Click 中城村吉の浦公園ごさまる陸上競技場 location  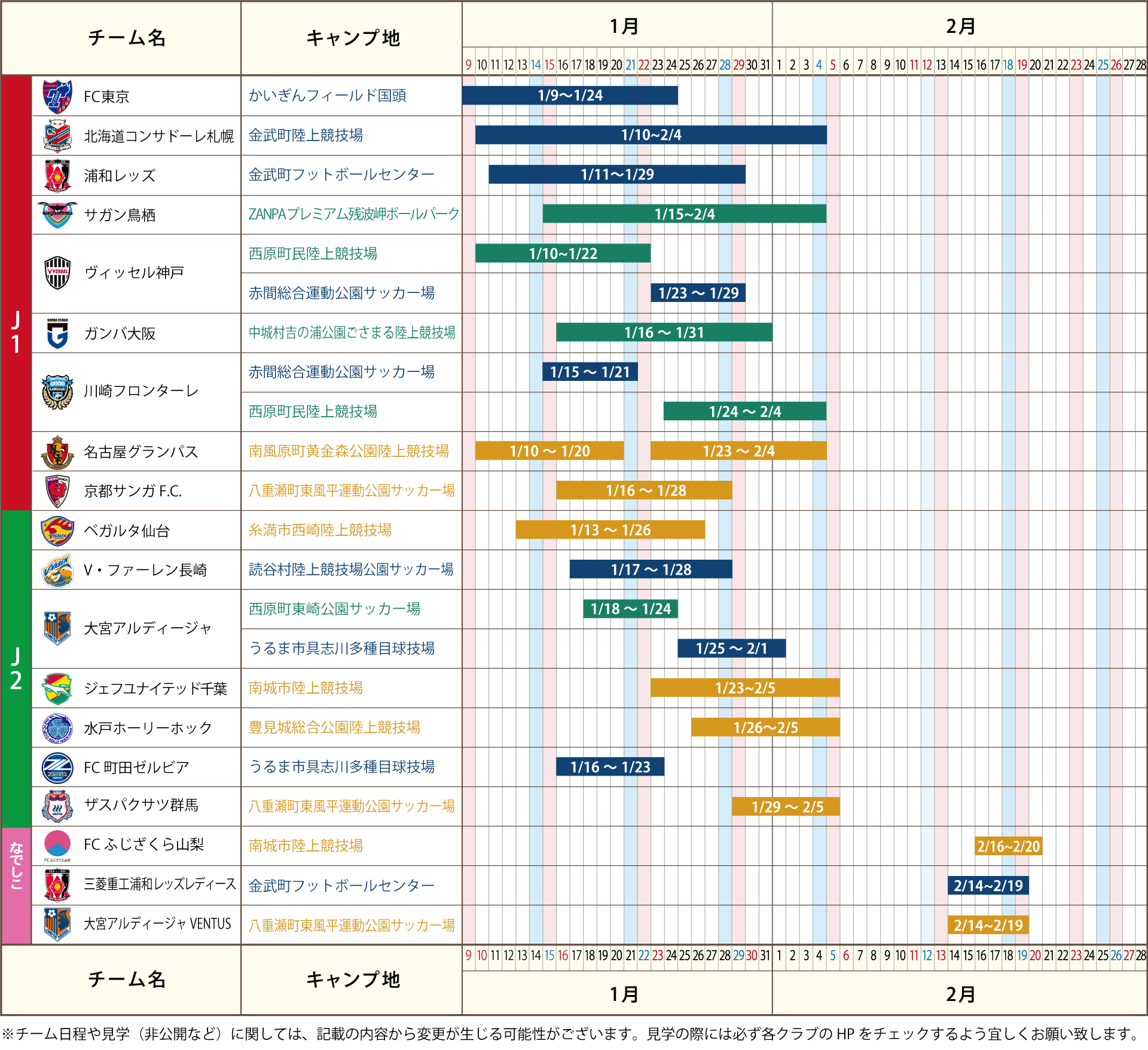(x=352, y=332)
